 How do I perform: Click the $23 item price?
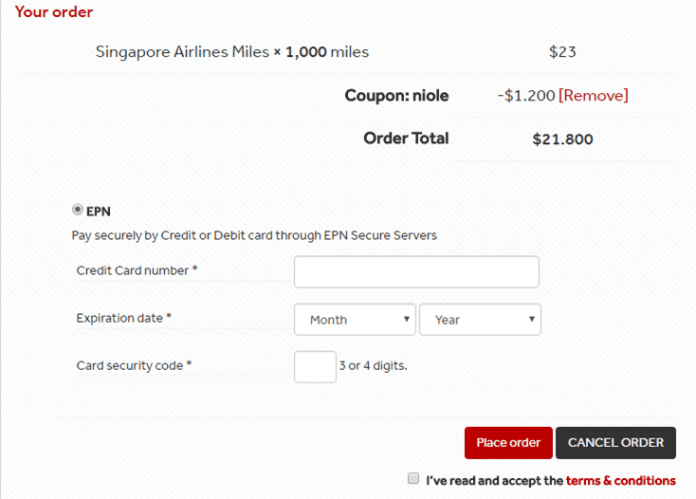(562, 51)
